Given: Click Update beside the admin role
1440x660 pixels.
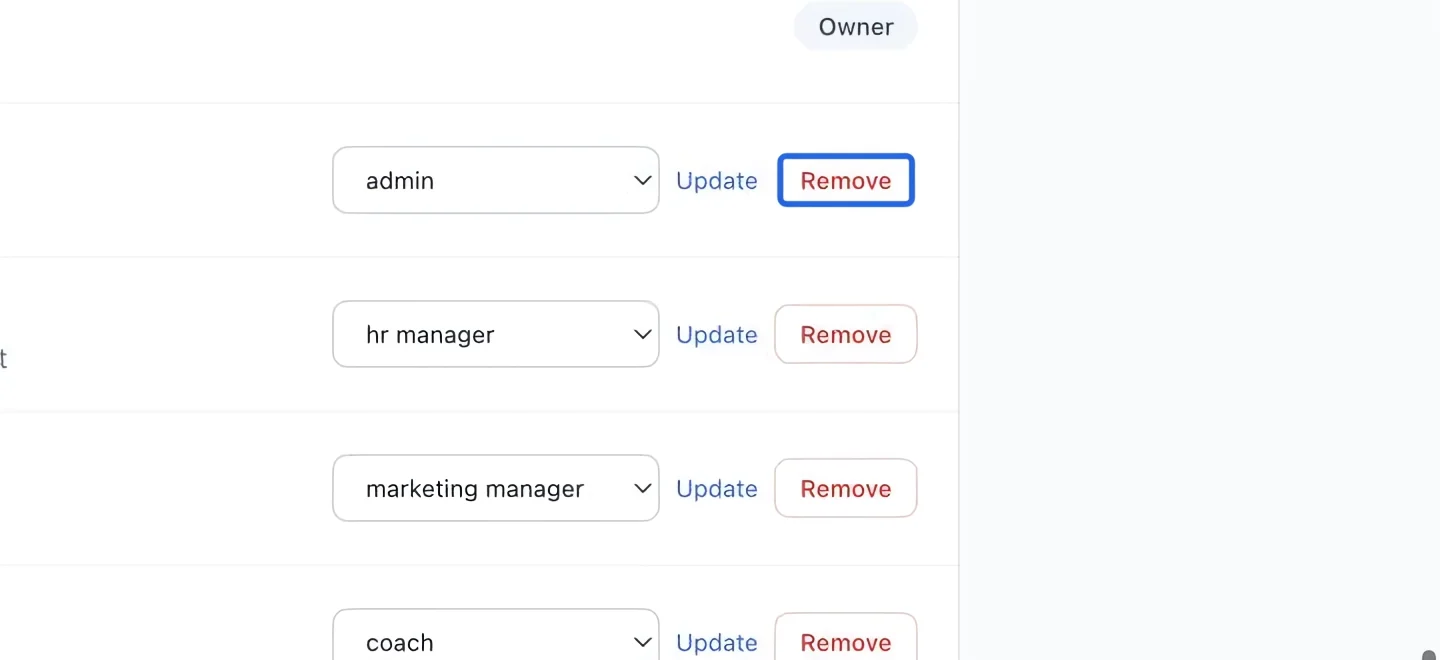Looking at the screenshot, I should click(x=717, y=181).
